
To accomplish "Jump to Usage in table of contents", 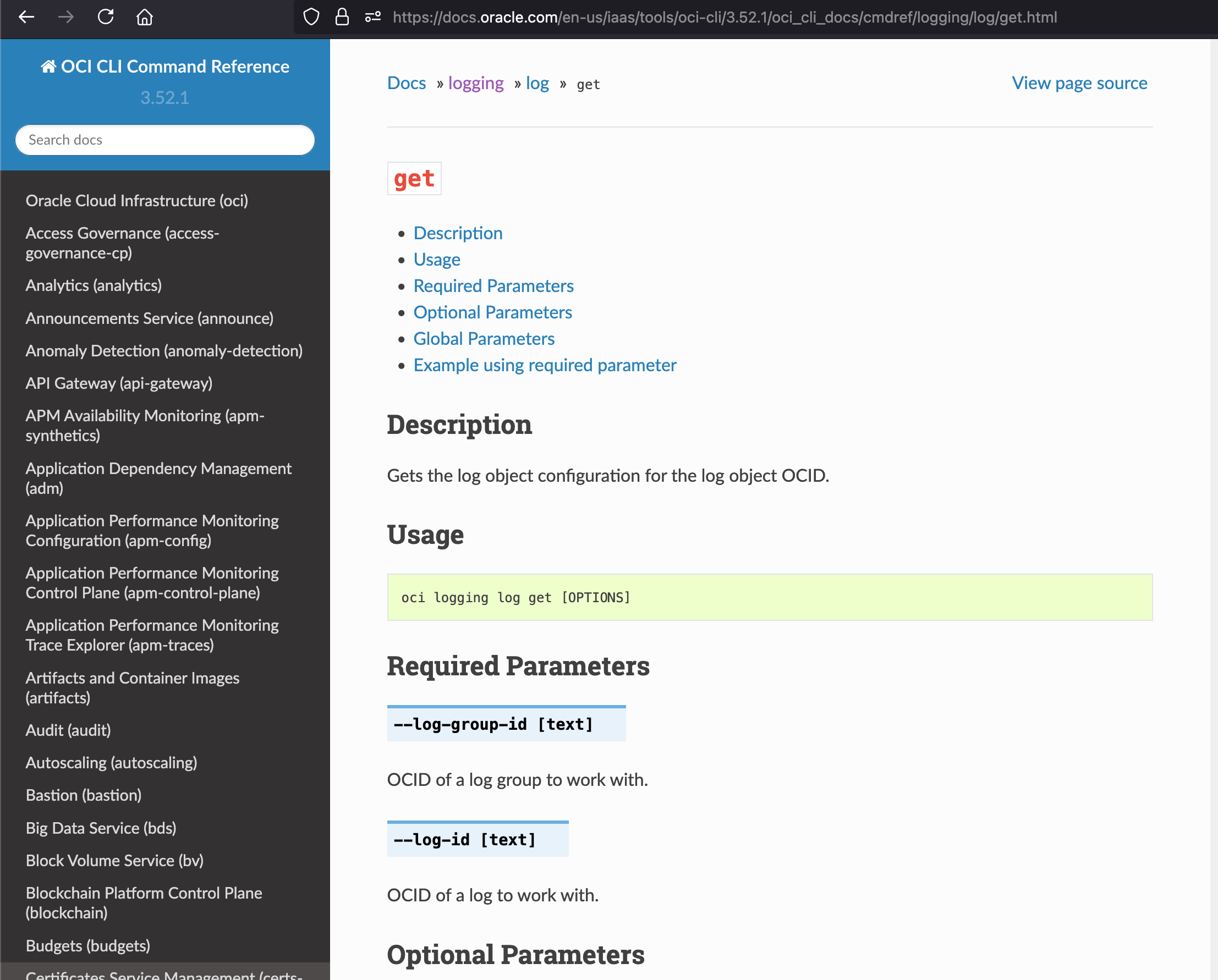I will [x=437, y=259].
